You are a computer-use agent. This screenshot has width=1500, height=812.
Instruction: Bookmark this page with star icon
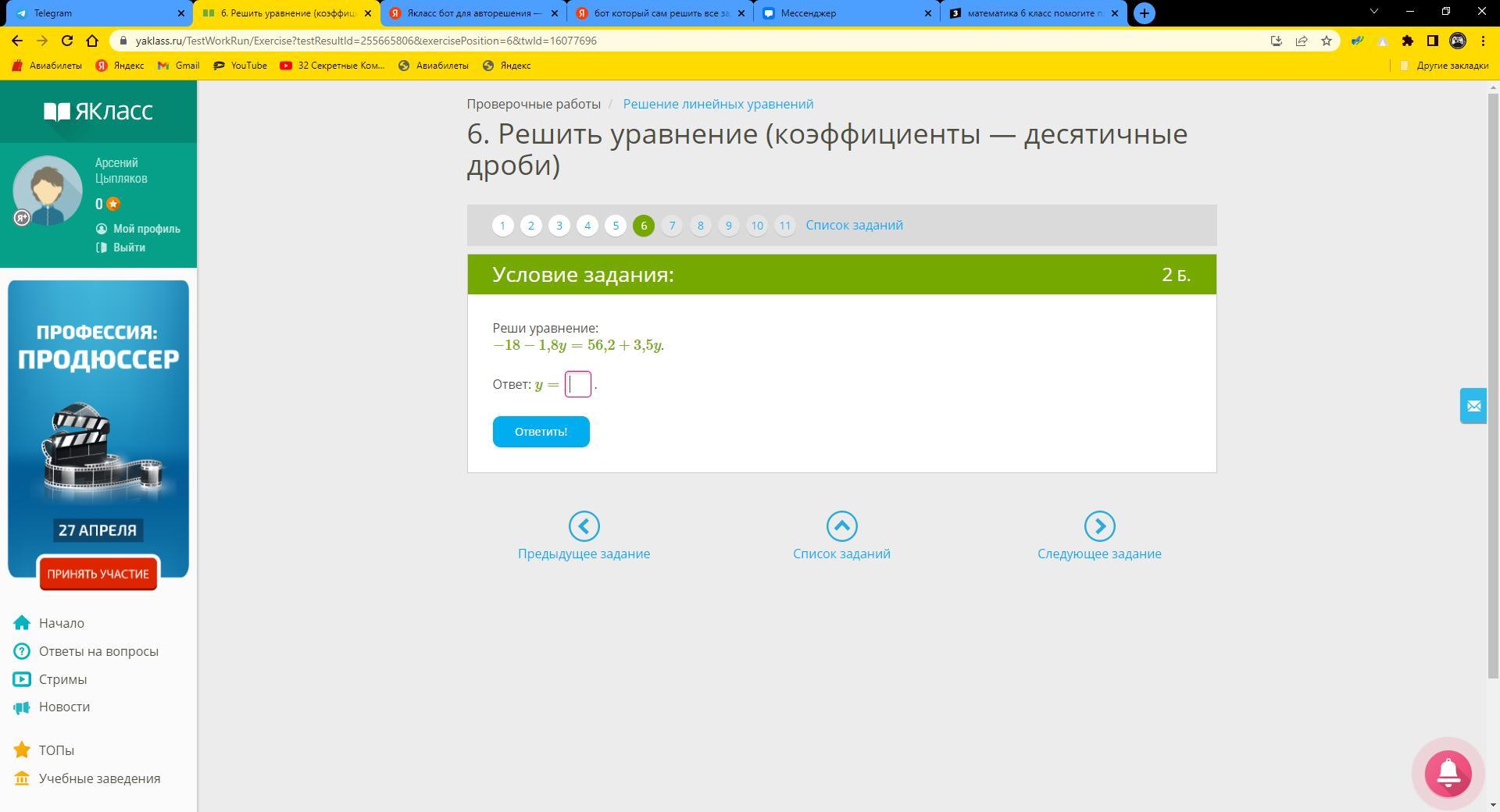tap(1327, 41)
